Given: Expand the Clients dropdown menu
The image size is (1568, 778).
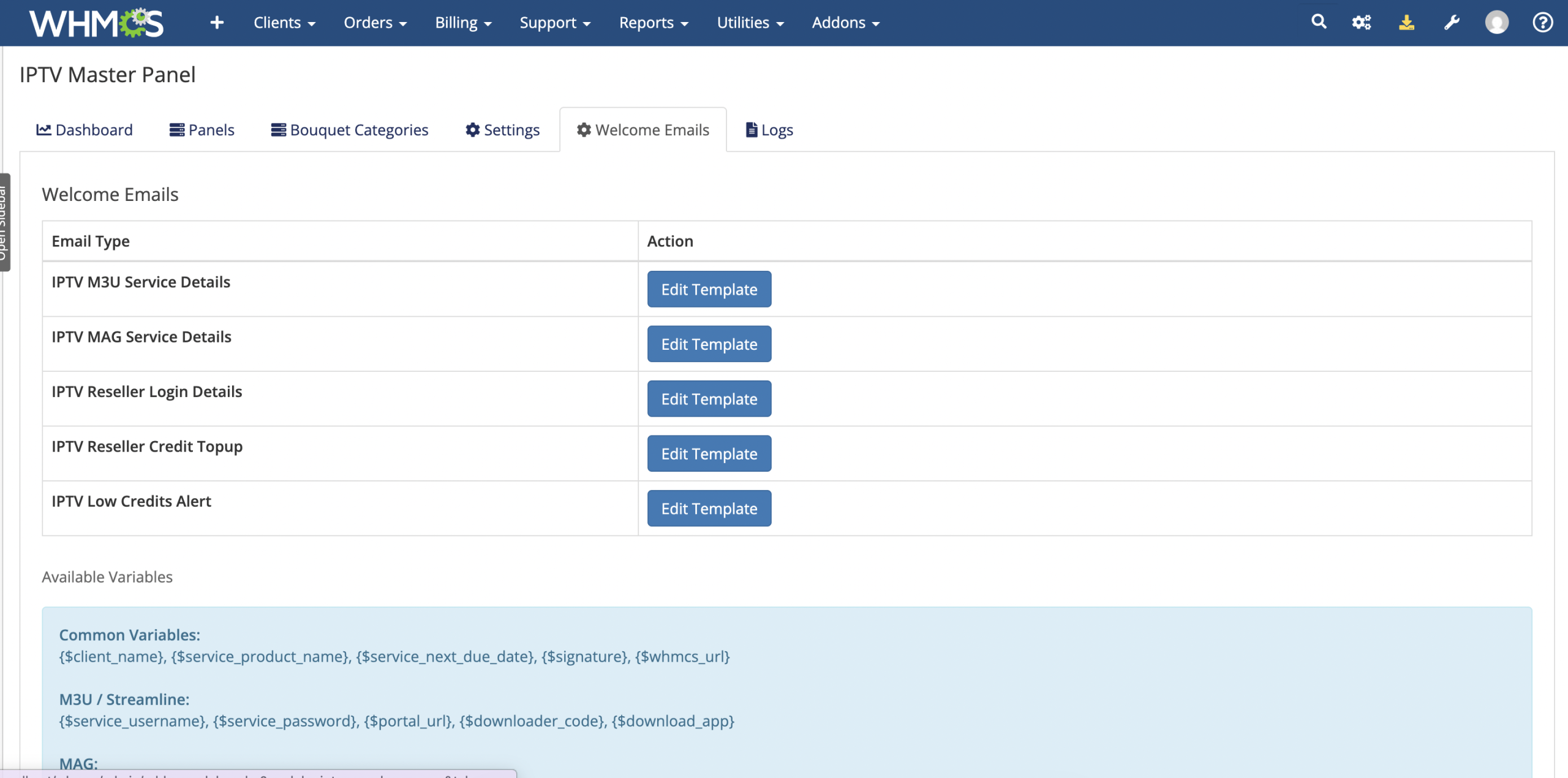Looking at the screenshot, I should click(284, 23).
